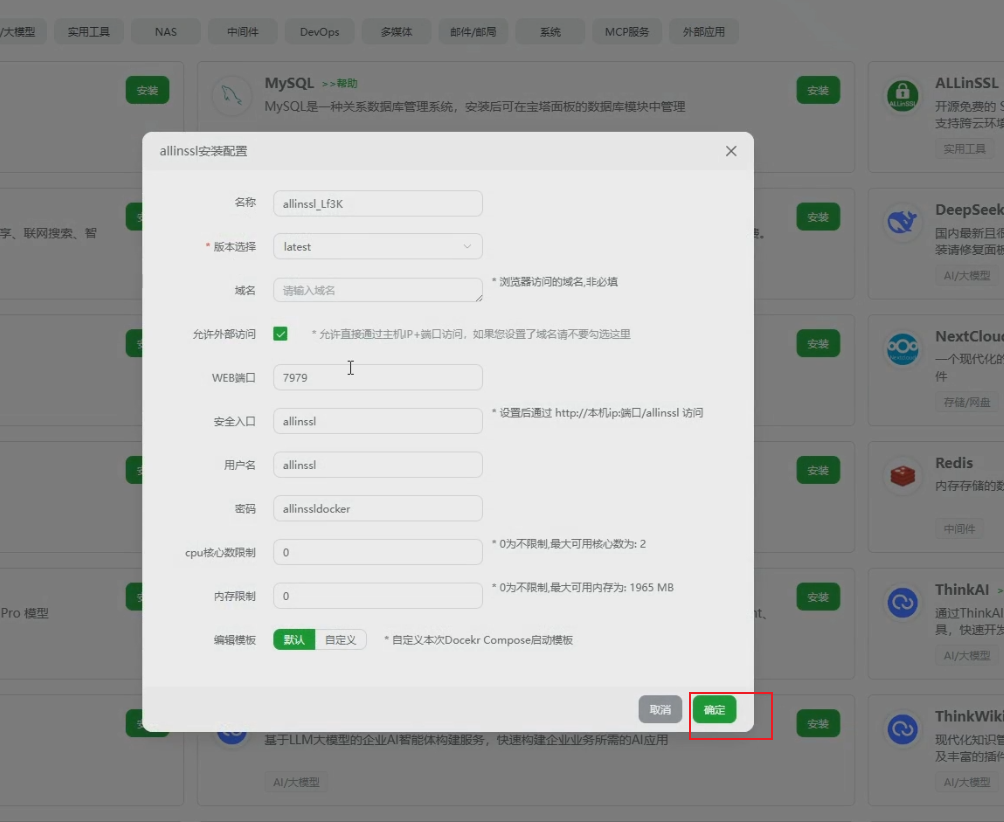This screenshot has width=1004, height=822.
Task: Click the ThinkWiki app icon
Action: (902, 729)
